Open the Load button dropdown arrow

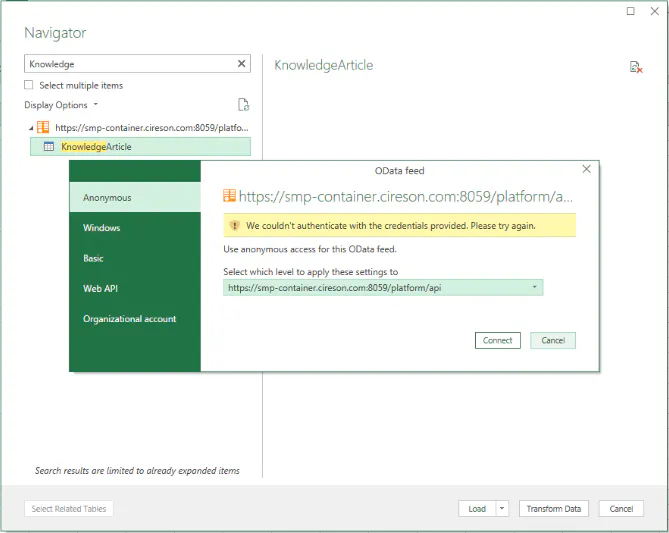pyautogui.click(x=502, y=508)
